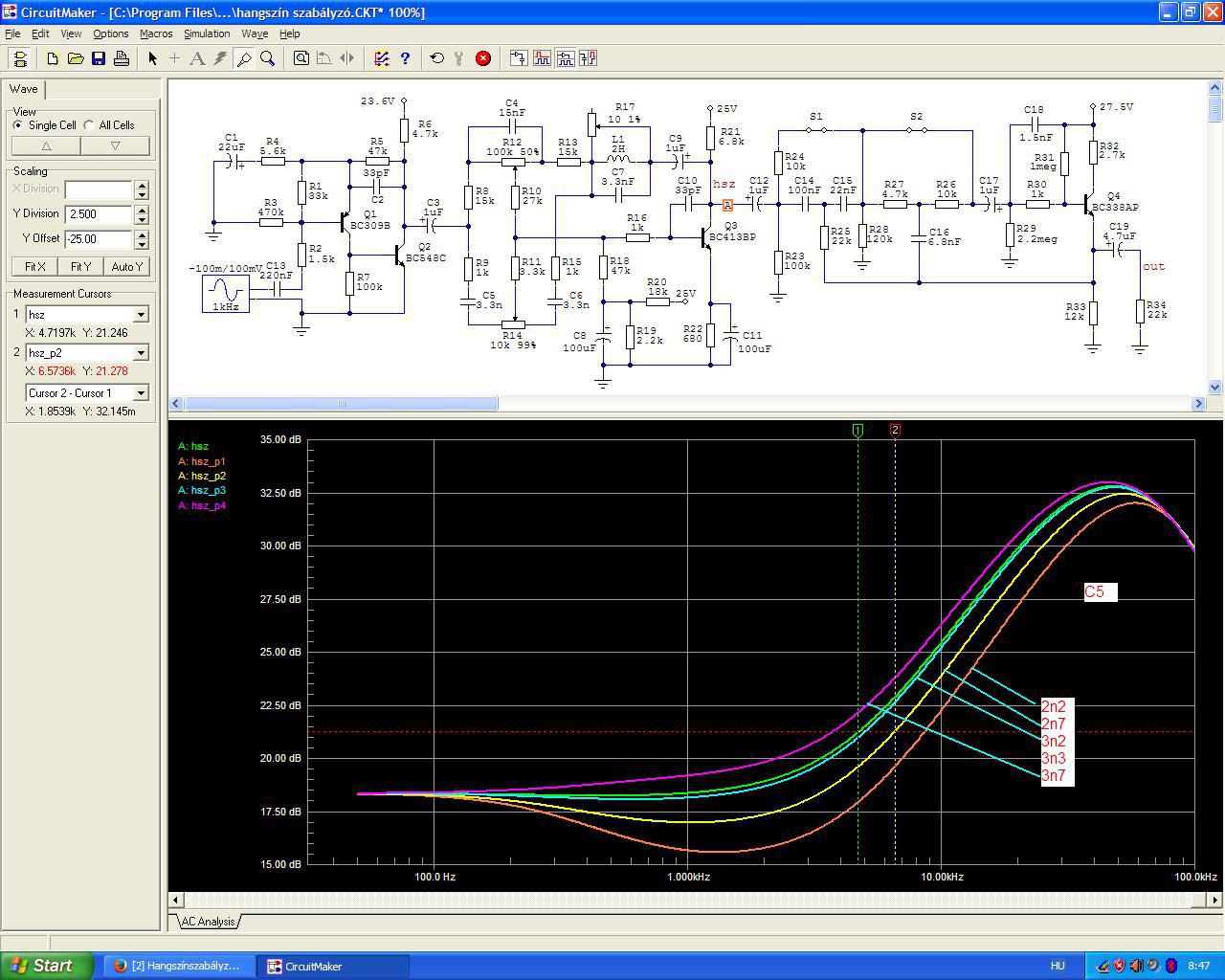
Task: Switch to the AC Analysis tab
Action: [x=208, y=922]
